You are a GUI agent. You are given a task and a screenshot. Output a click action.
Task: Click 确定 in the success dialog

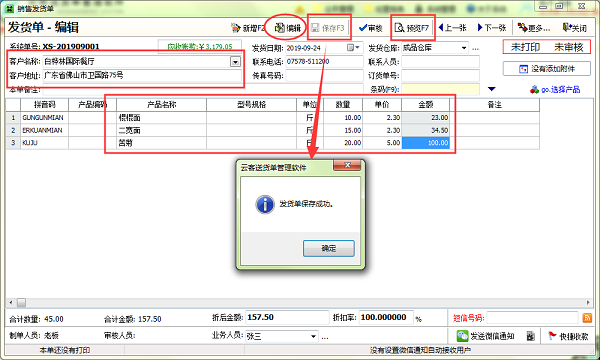pyautogui.click(x=329, y=248)
